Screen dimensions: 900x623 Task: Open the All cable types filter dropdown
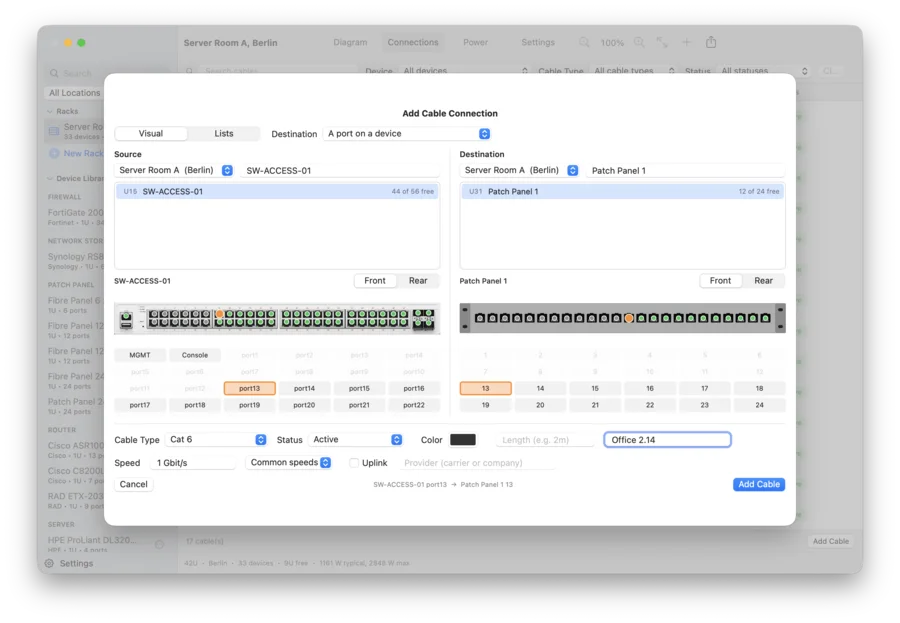coord(634,71)
